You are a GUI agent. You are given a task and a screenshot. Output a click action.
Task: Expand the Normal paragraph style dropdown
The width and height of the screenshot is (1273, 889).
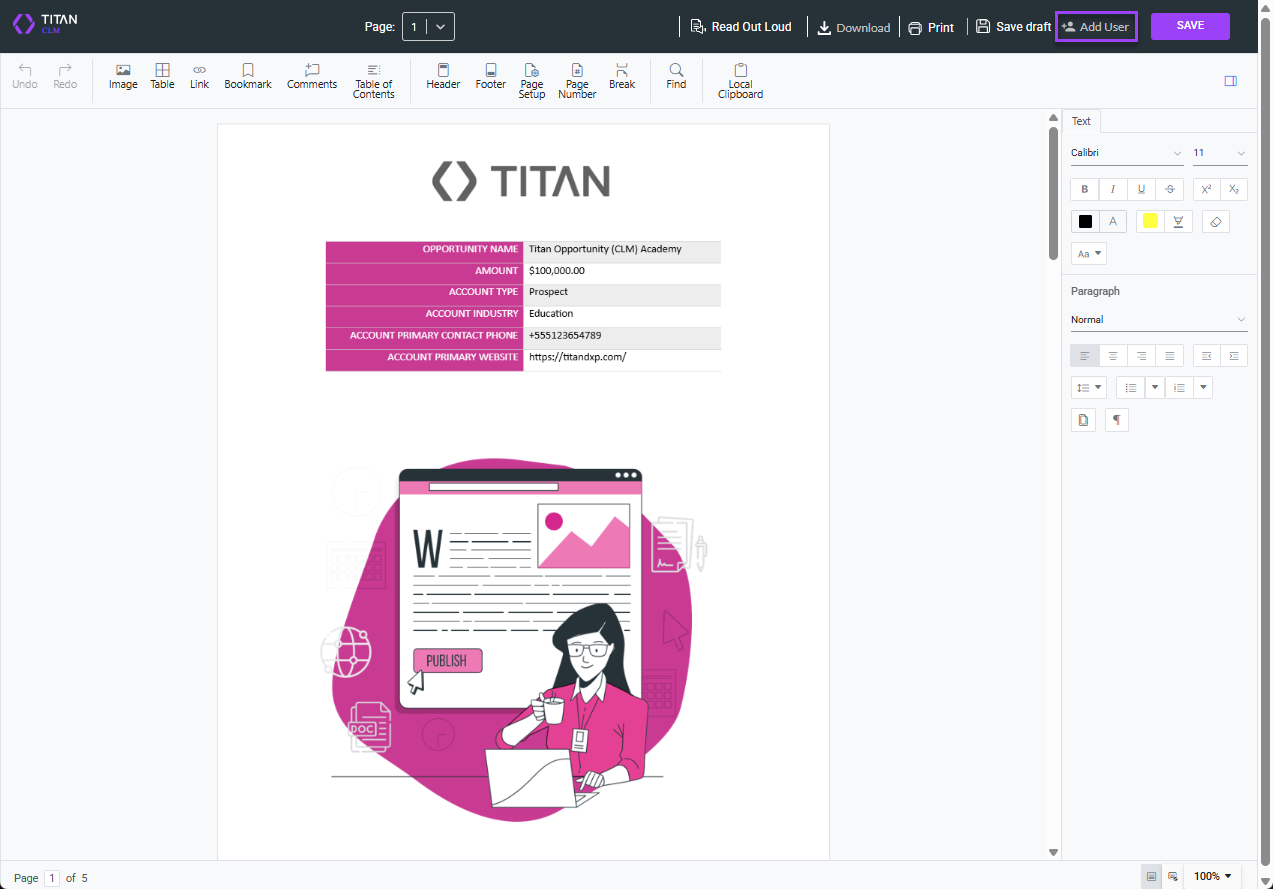pyautogui.click(x=1158, y=319)
